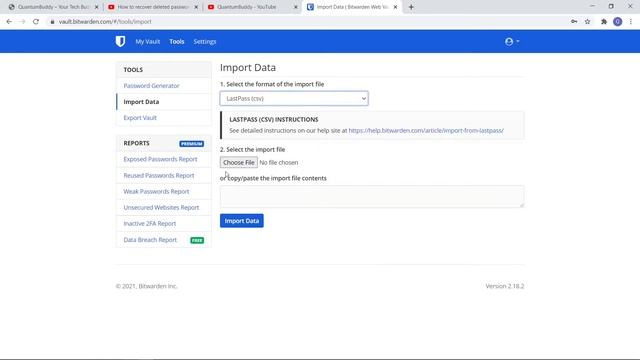Close the QuantumBuddy YouTube tab
Image resolution: width=640 pixels, height=360 pixels.
click(296, 7)
